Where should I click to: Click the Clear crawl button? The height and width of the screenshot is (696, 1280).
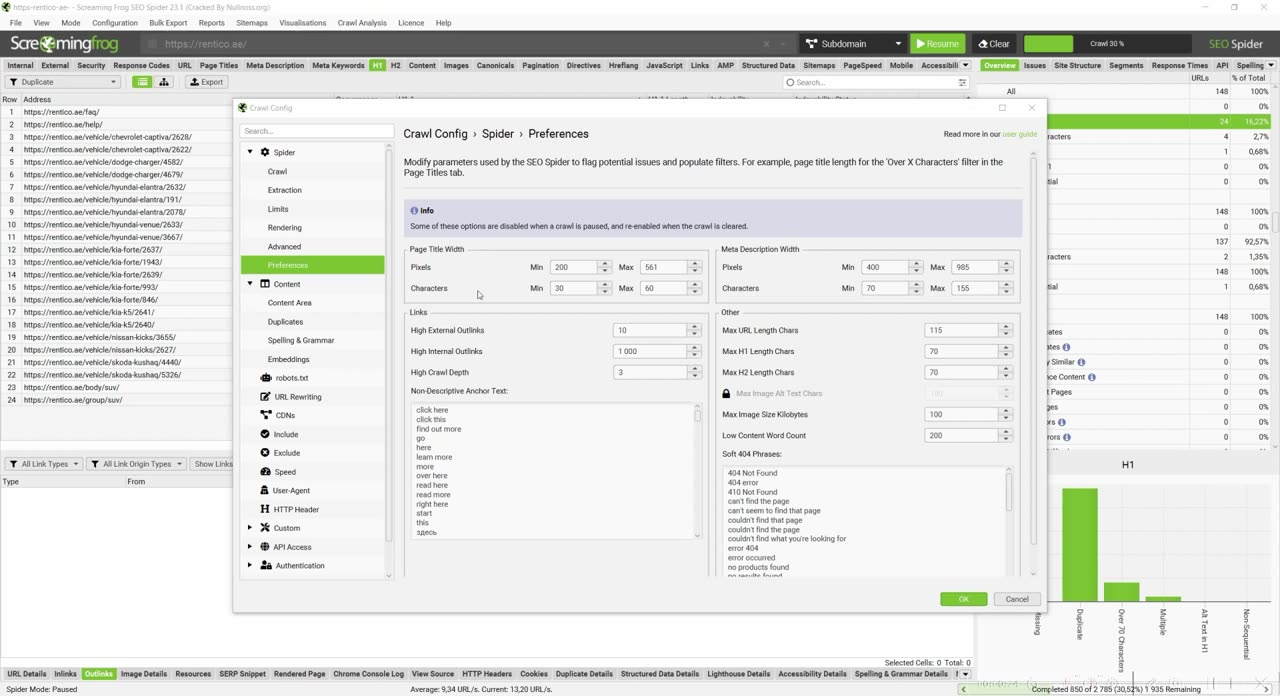click(994, 44)
